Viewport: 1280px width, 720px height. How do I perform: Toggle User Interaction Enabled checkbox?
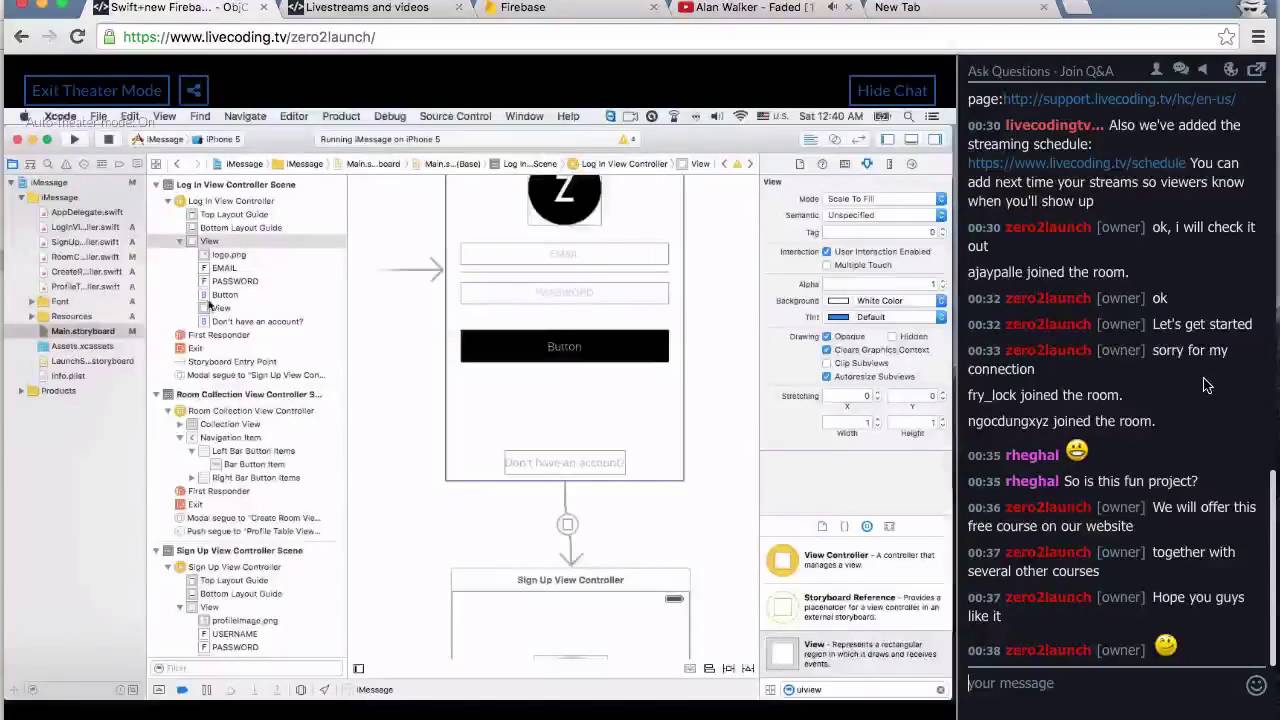tap(826, 252)
